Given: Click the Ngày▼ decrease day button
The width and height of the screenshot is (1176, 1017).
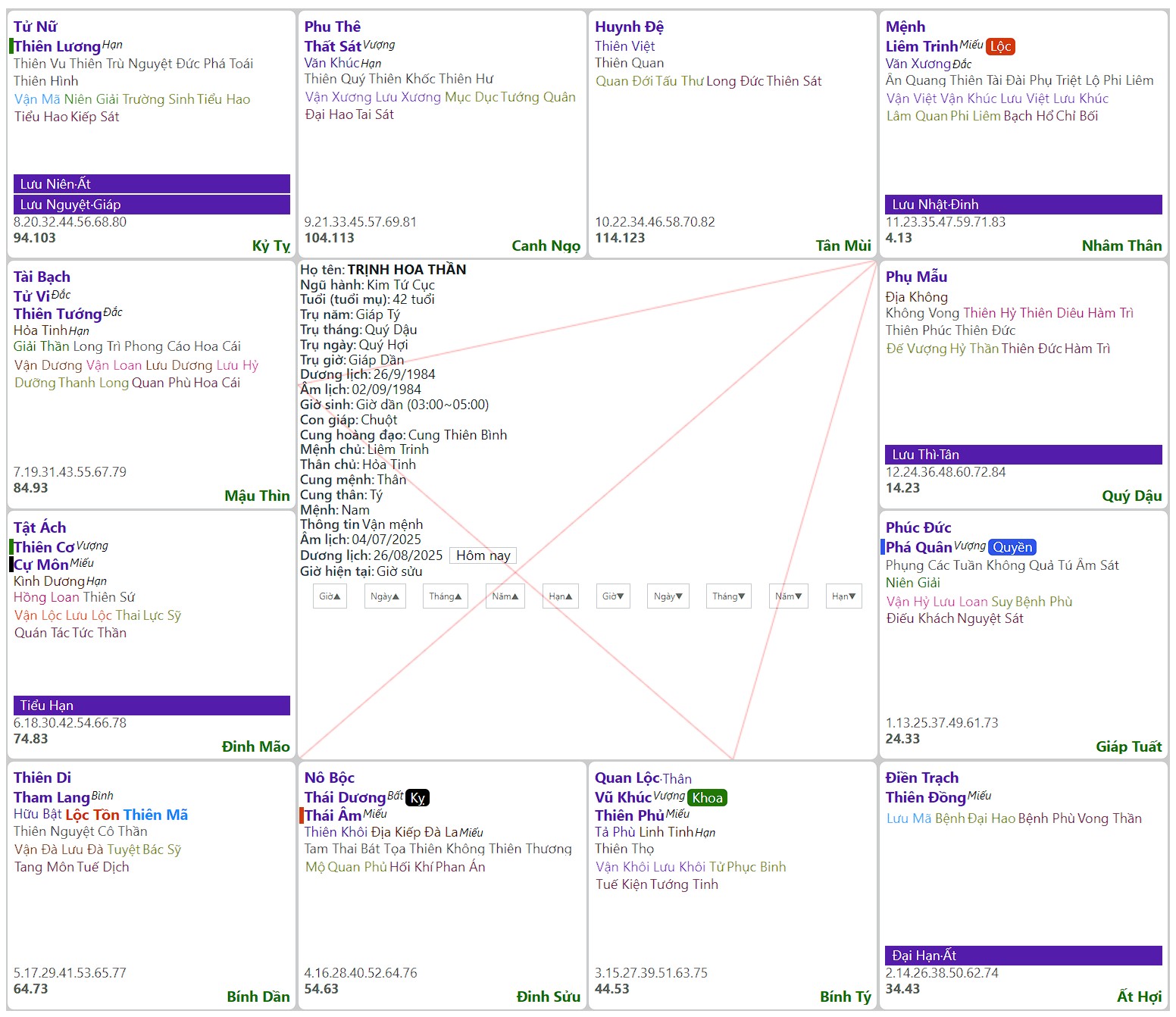Looking at the screenshot, I should (x=668, y=596).
